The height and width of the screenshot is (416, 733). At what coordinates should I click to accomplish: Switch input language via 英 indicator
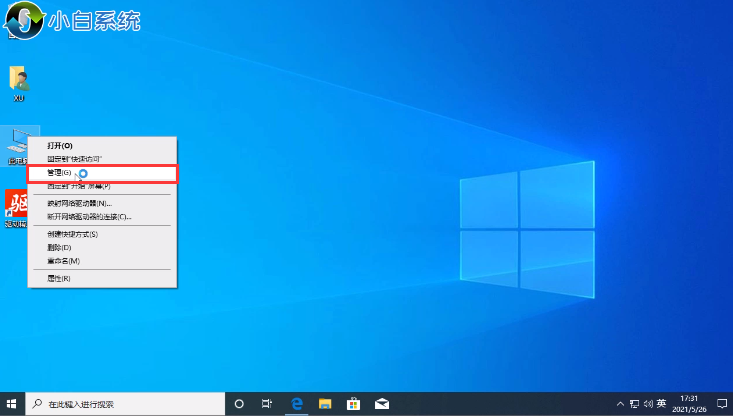(x=661, y=404)
